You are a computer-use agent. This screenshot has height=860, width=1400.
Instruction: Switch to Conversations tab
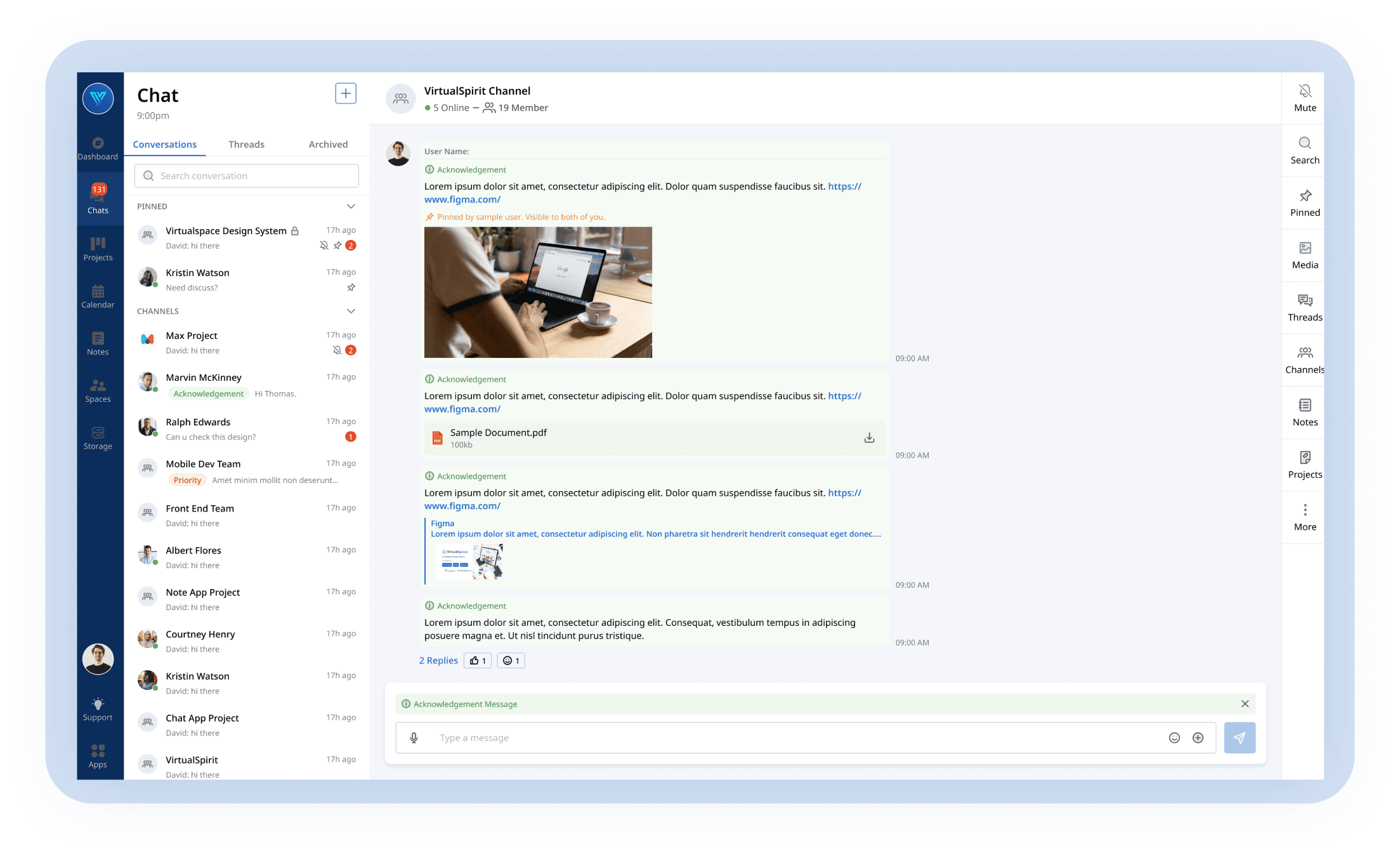(165, 144)
